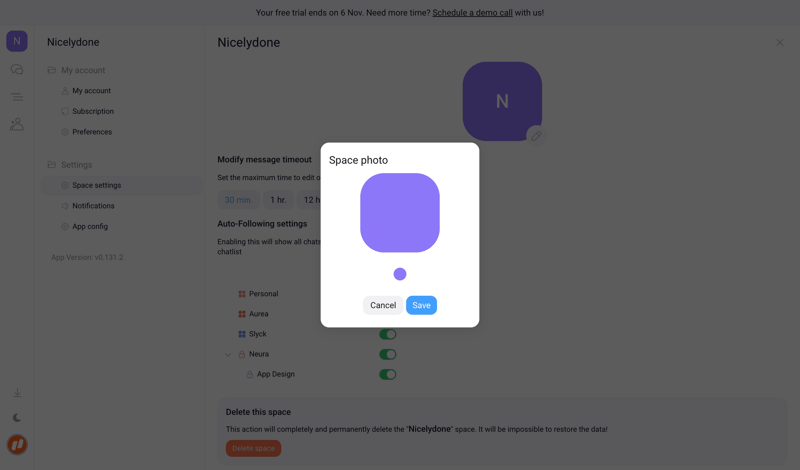
Task: Open the contacts people icon in sidebar
Action: [17, 124]
